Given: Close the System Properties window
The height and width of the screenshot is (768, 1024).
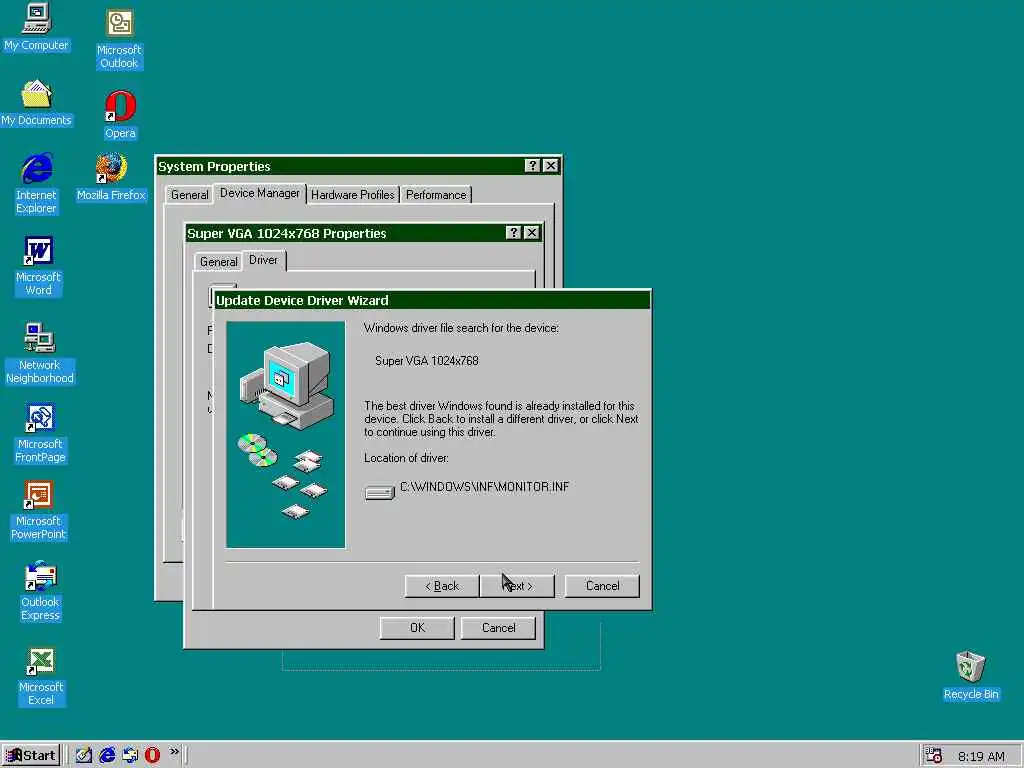Looking at the screenshot, I should [x=551, y=166].
